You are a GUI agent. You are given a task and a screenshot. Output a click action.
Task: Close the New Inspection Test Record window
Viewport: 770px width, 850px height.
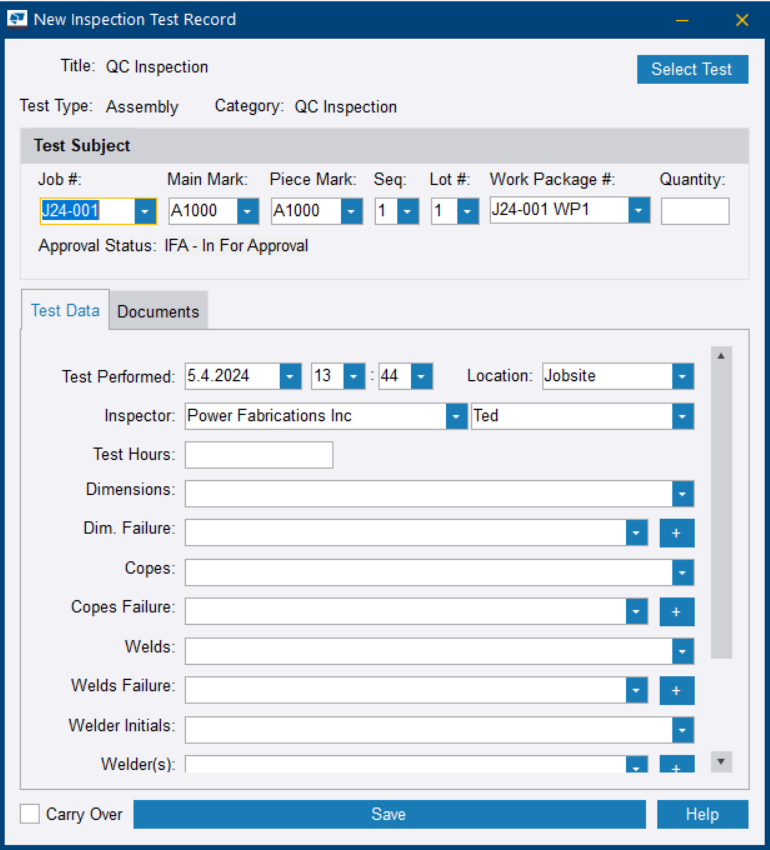tap(742, 20)
